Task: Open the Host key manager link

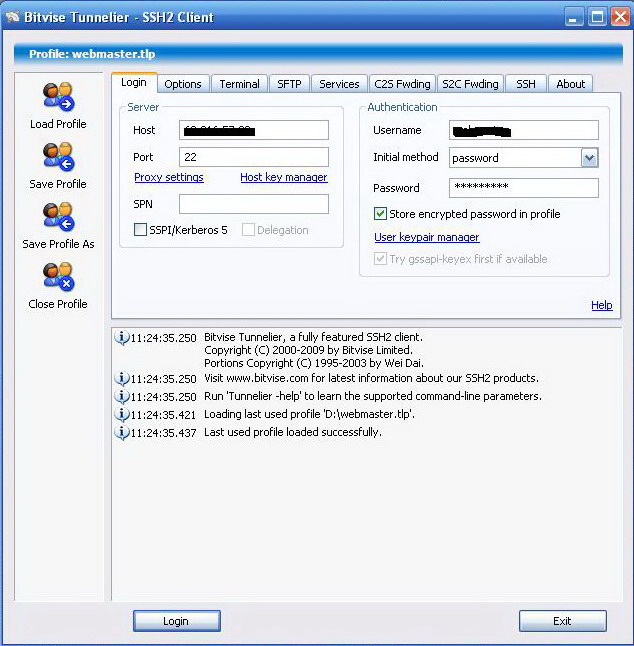Action: pos(284,177)
